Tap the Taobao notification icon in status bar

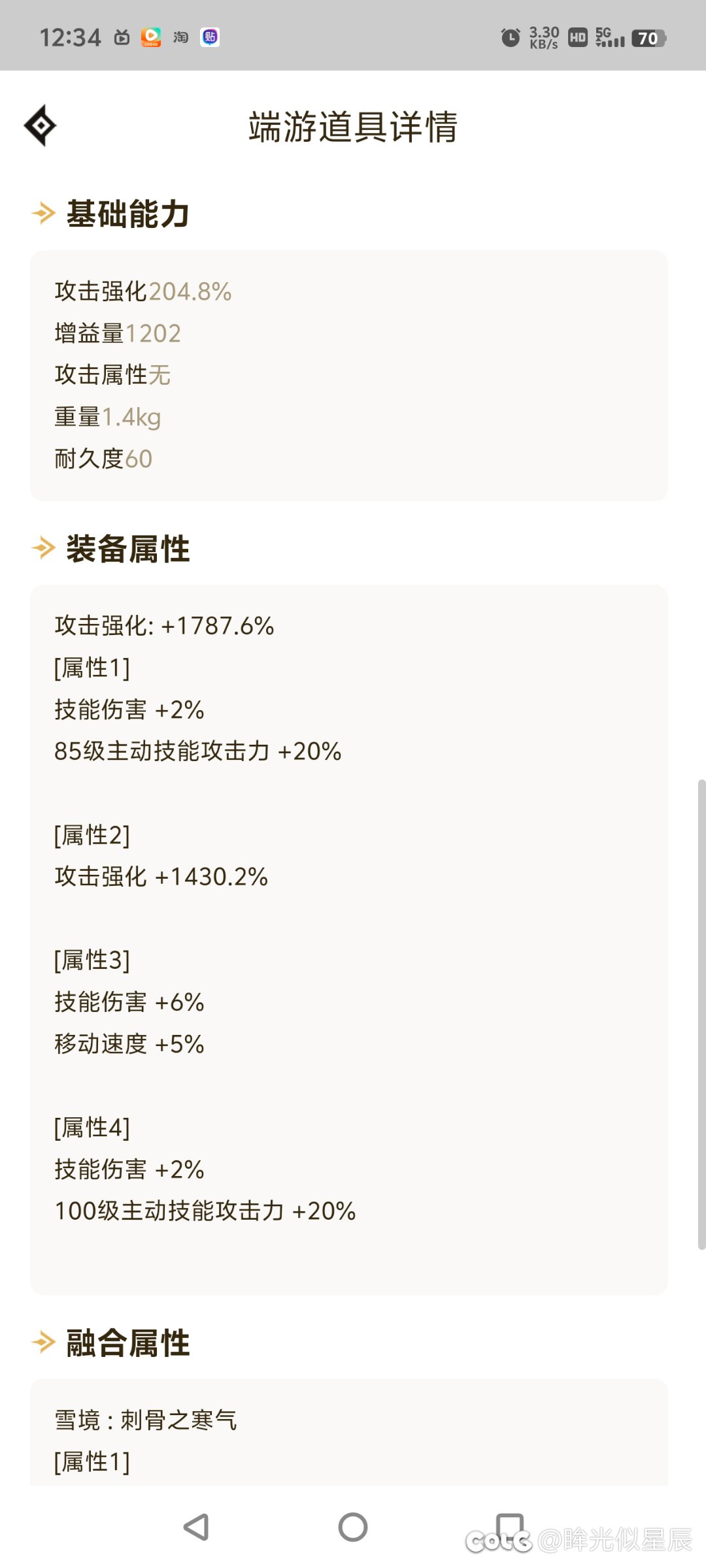coord(180,37)
